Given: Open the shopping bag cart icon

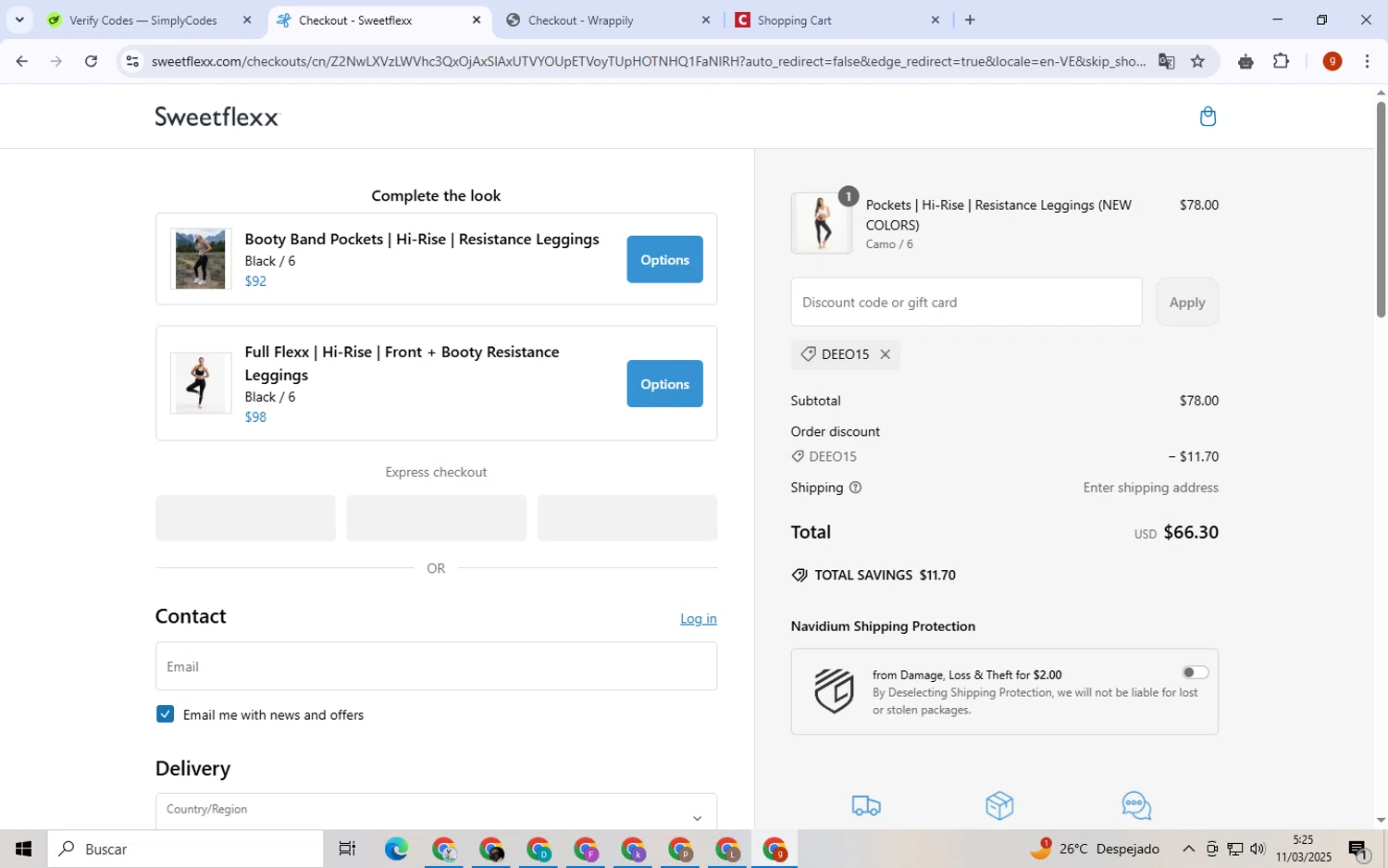Looking at the screenshot, I should (x=1208, y=116).
